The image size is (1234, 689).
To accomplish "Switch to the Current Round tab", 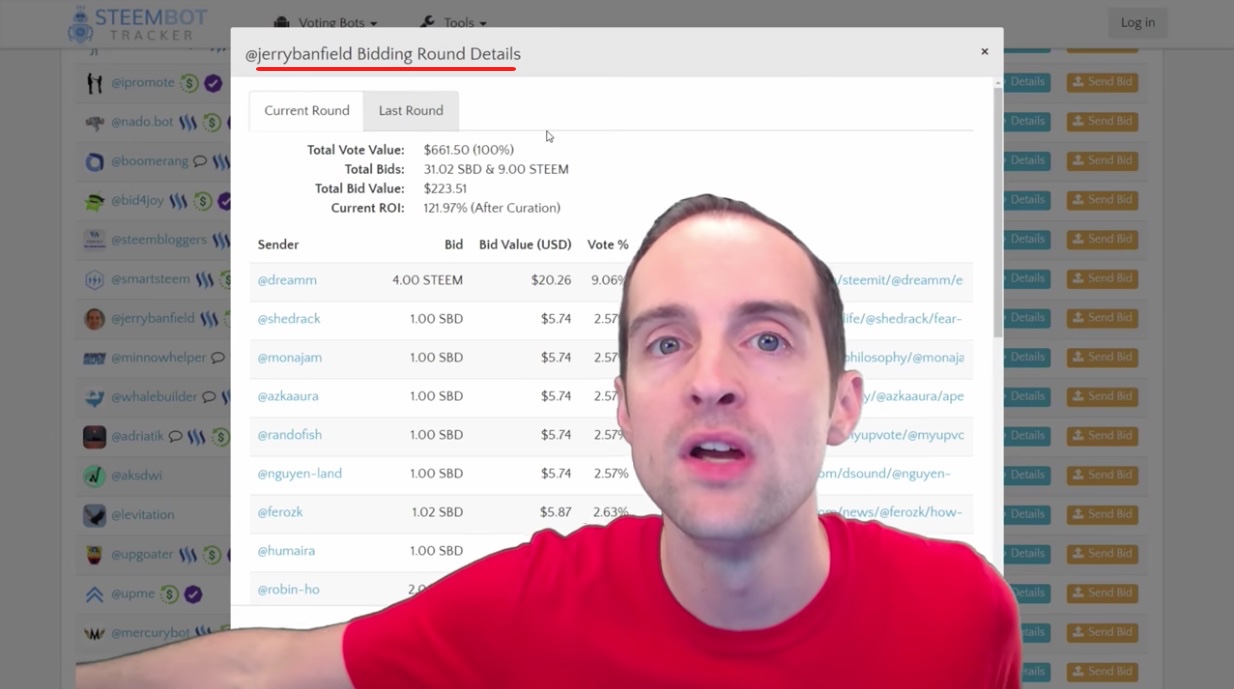I will tap(307, 111).
